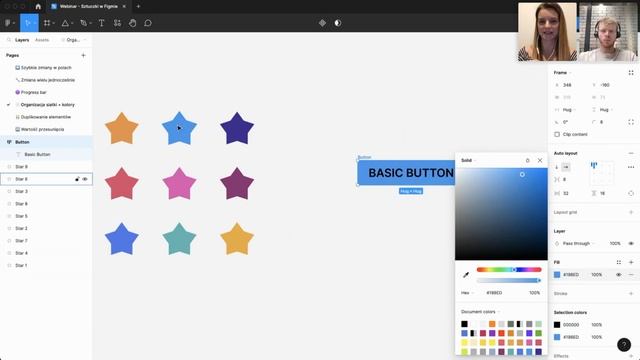Screen dimensions: 640x360
Task: Click droplet icon in color picker header
Action: 527,160
